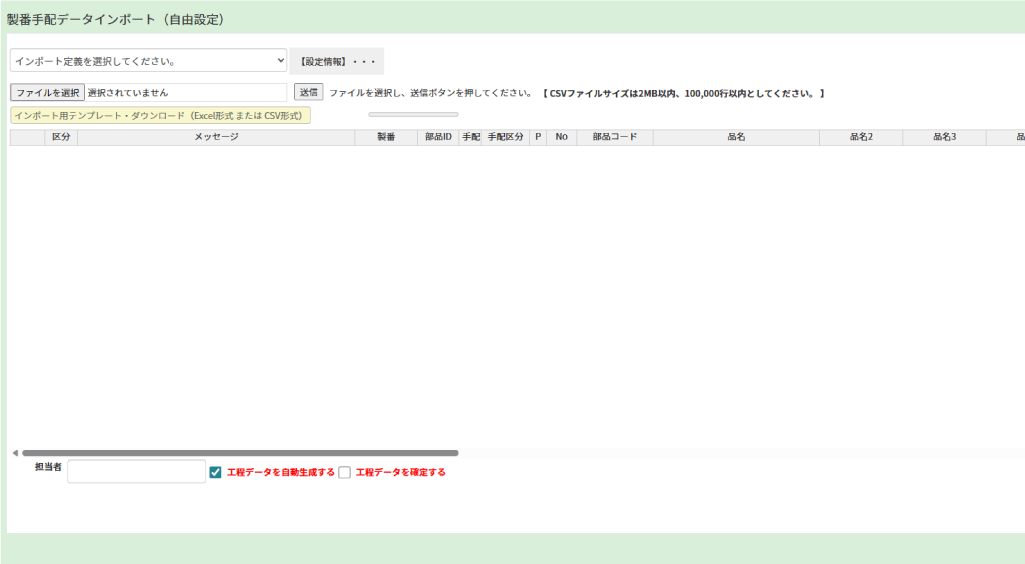The image size is (1025, 564).
Task: Select the 部品ID column header
Action: click(x=438, y=137)
